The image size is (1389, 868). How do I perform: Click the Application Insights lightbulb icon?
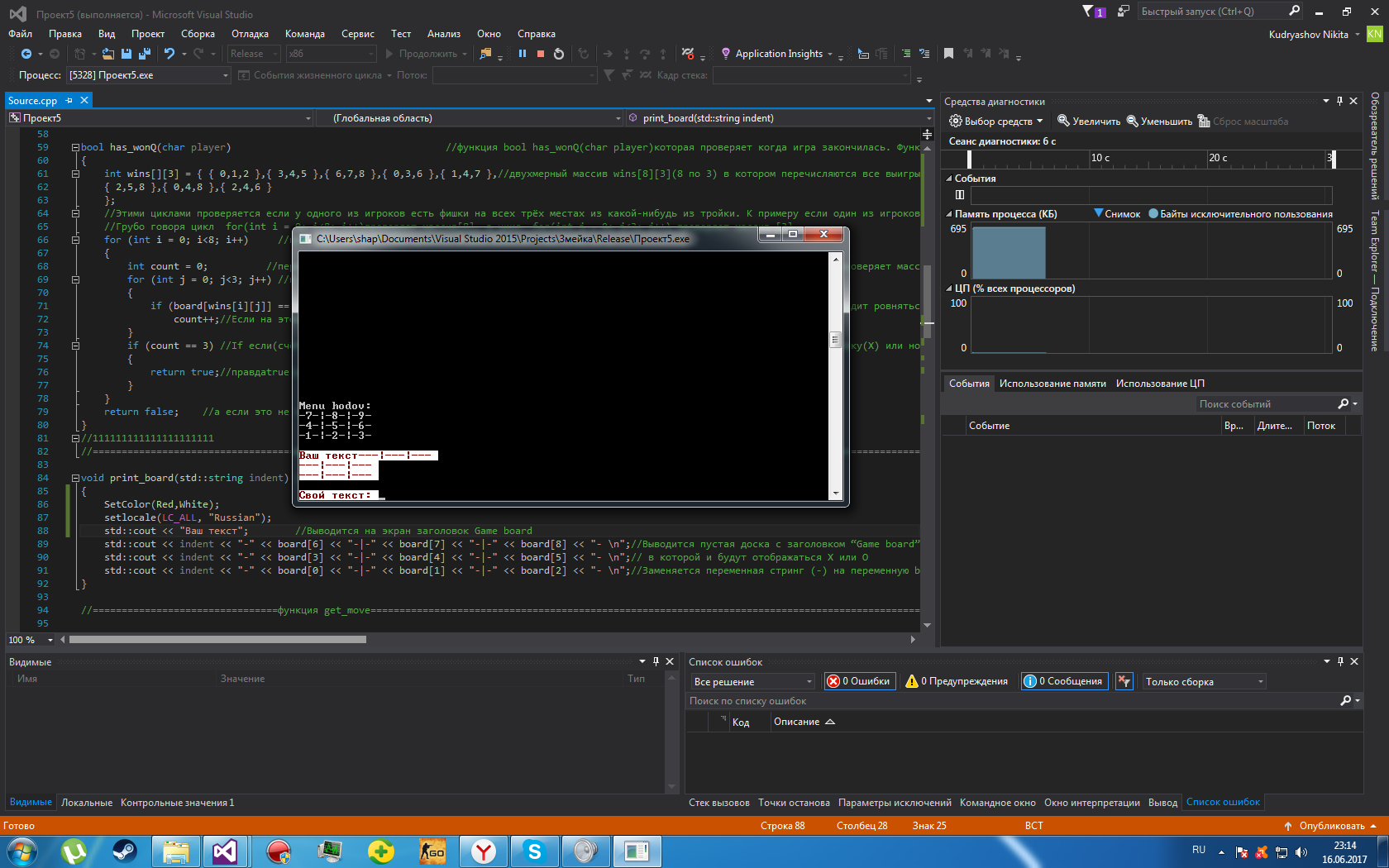click(726, 54)
